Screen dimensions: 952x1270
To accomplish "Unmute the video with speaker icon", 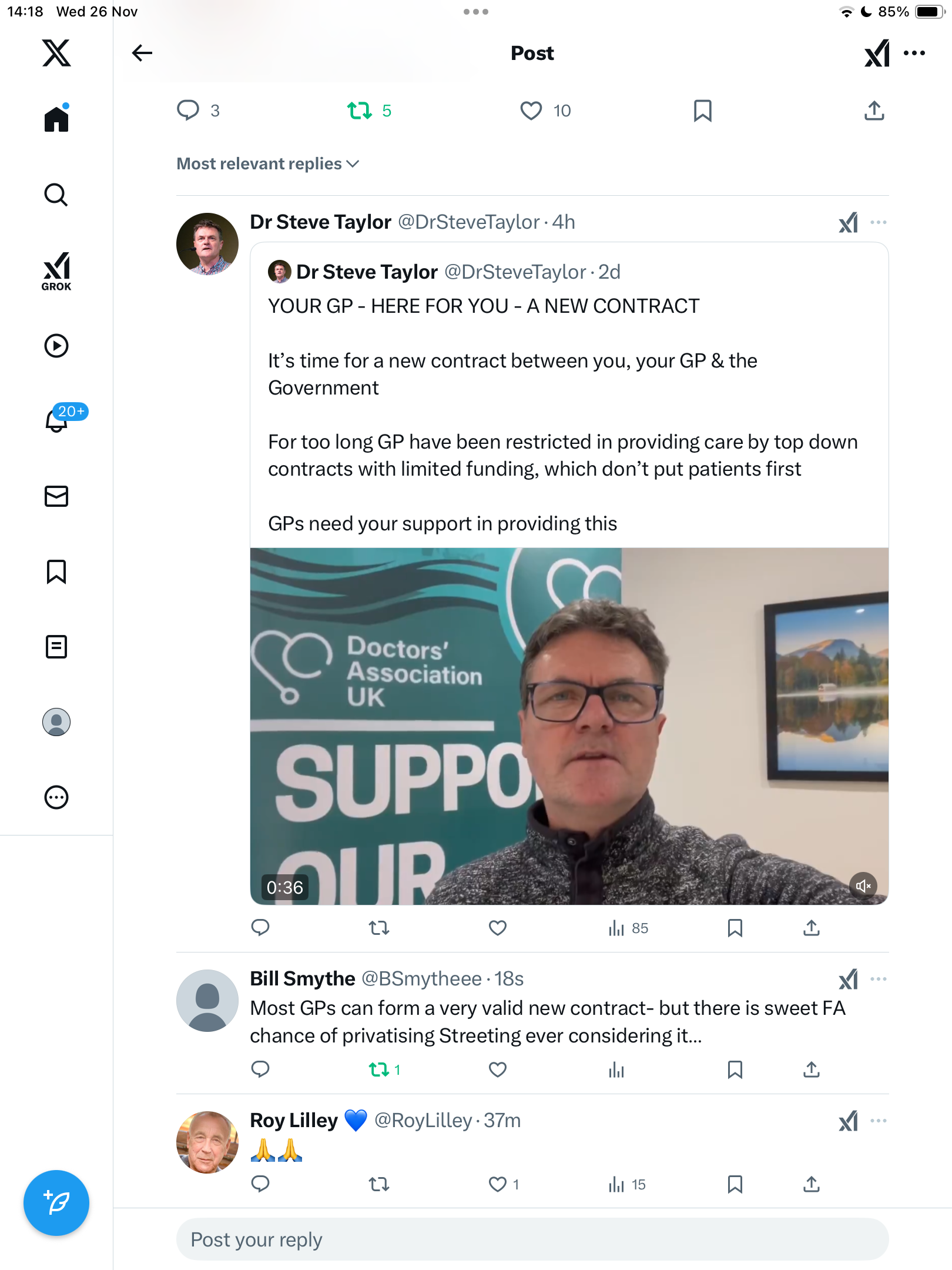I will [863, 885].
